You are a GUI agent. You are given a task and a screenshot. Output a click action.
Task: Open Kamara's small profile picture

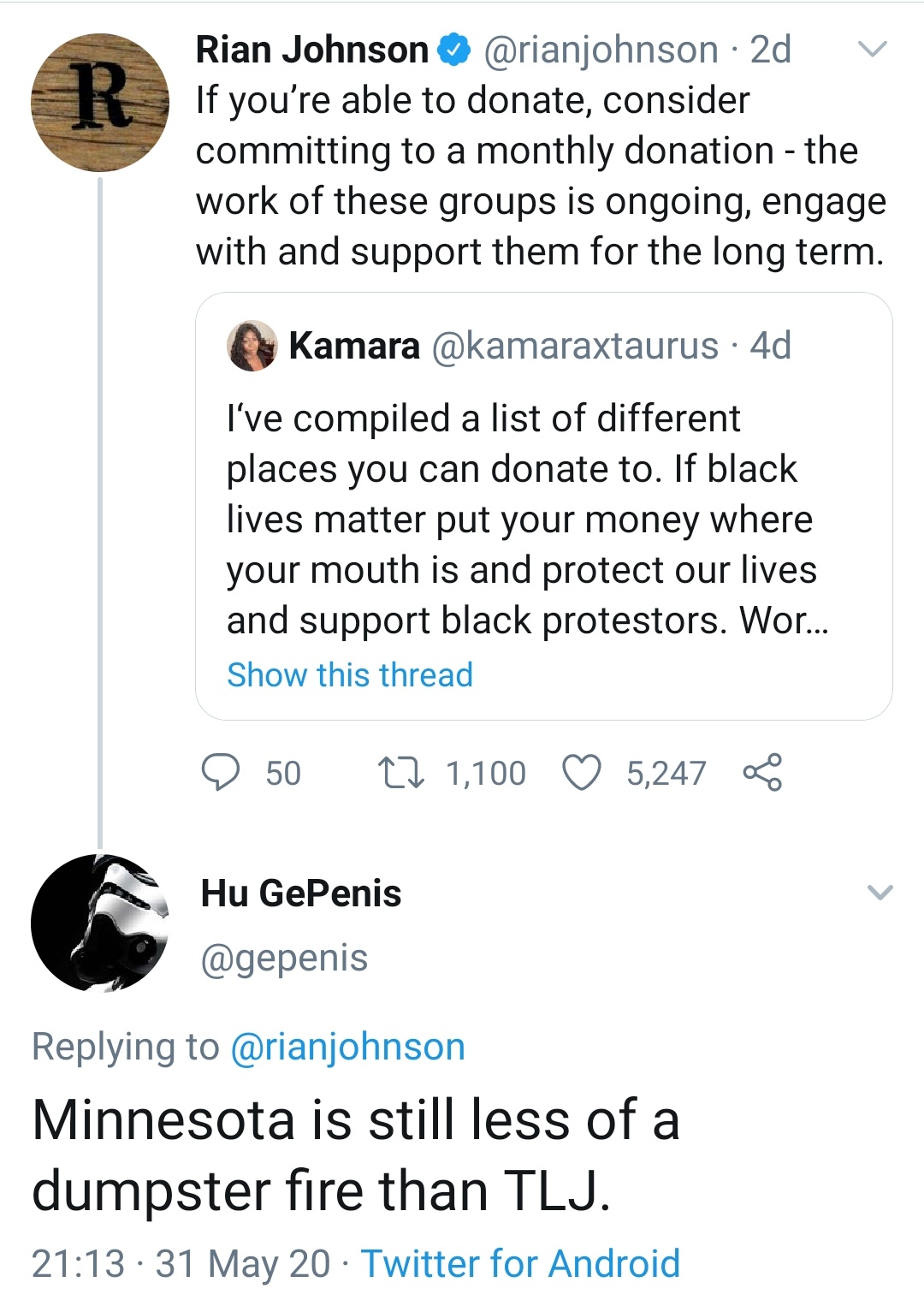coord(252,346)
